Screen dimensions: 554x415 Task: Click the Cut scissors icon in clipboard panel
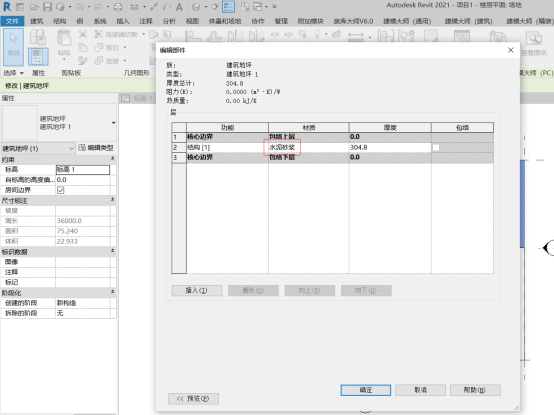(x=83, y=34)
